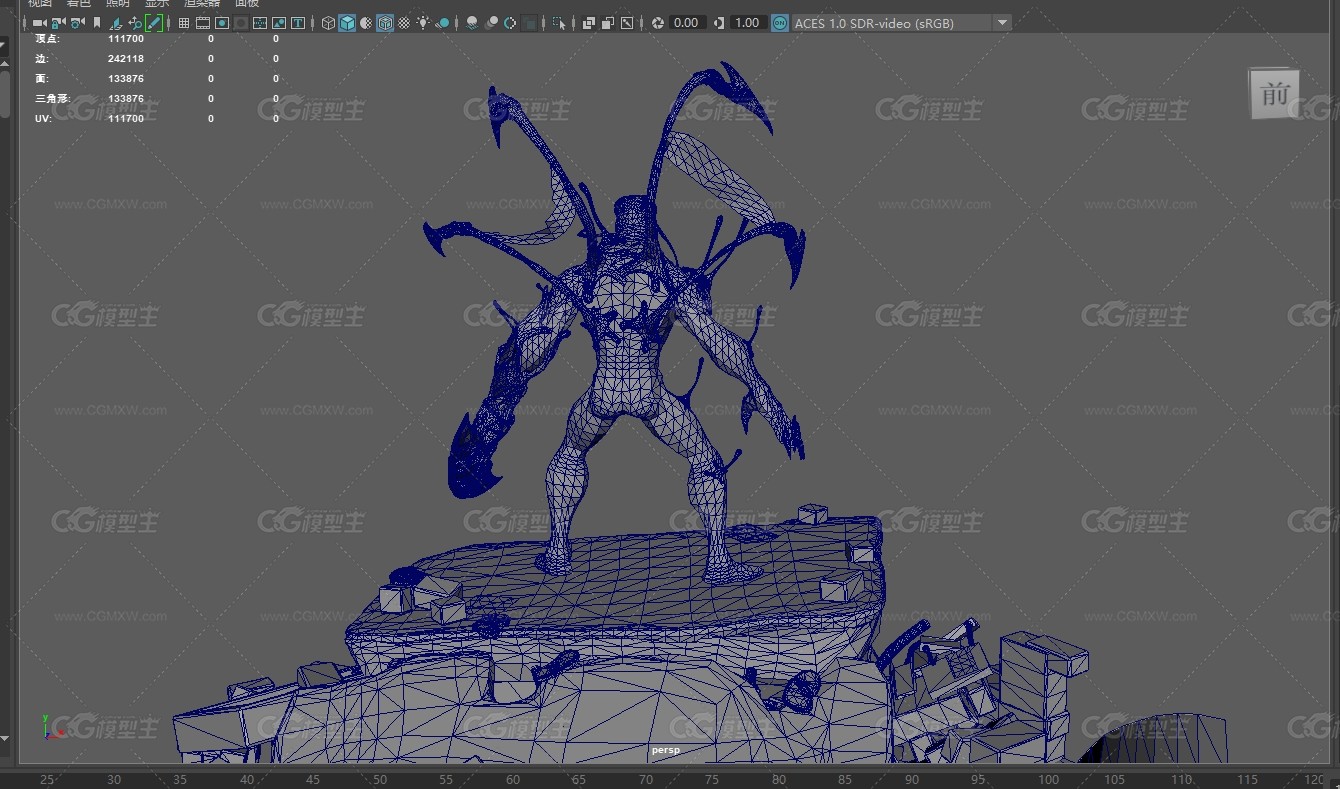Click frame 85 on the time slider
Screen dimensions: 1340x789
(x=846, y=779)
